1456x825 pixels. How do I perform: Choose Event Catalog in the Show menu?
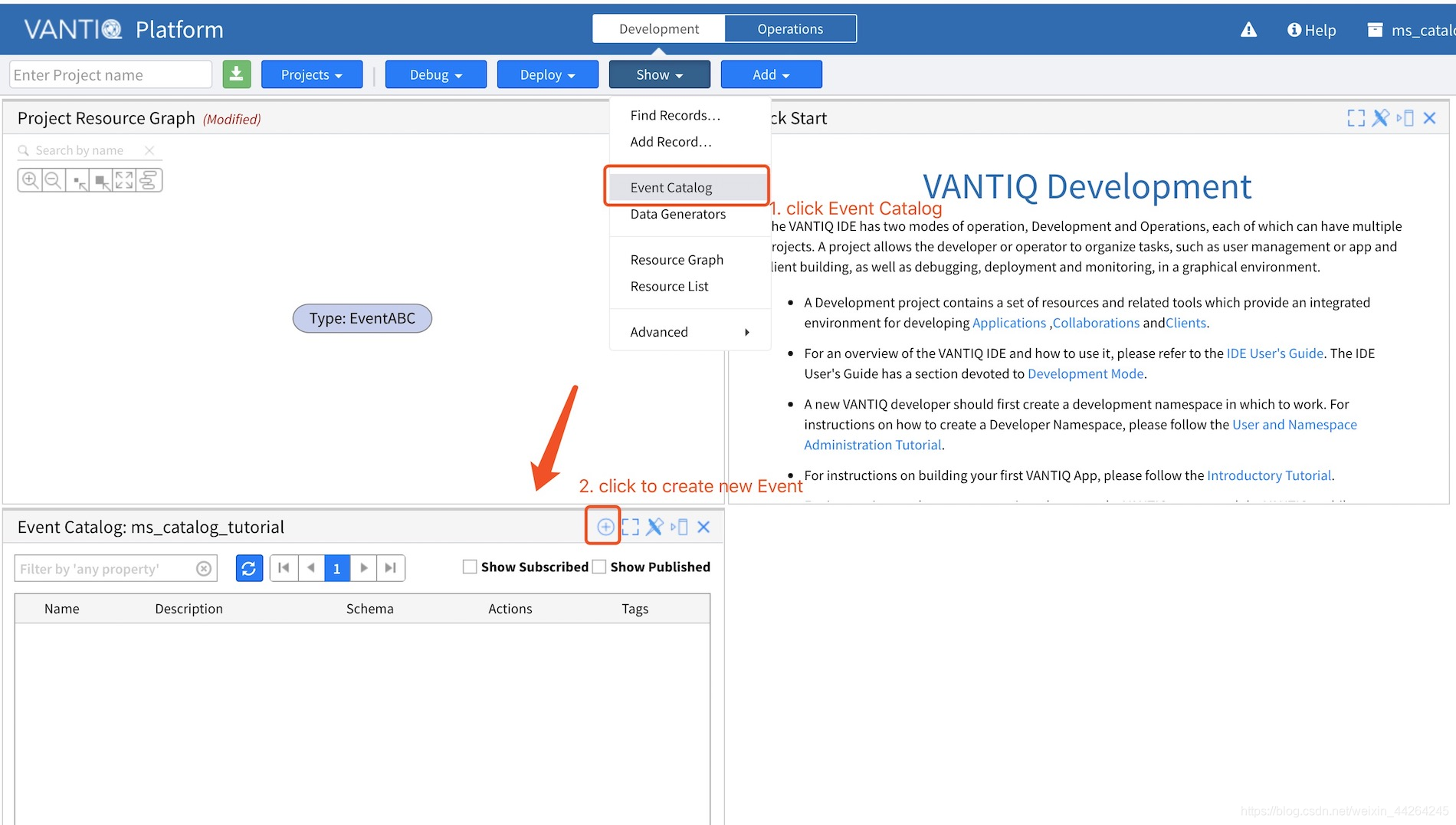(x=690, y=187)
